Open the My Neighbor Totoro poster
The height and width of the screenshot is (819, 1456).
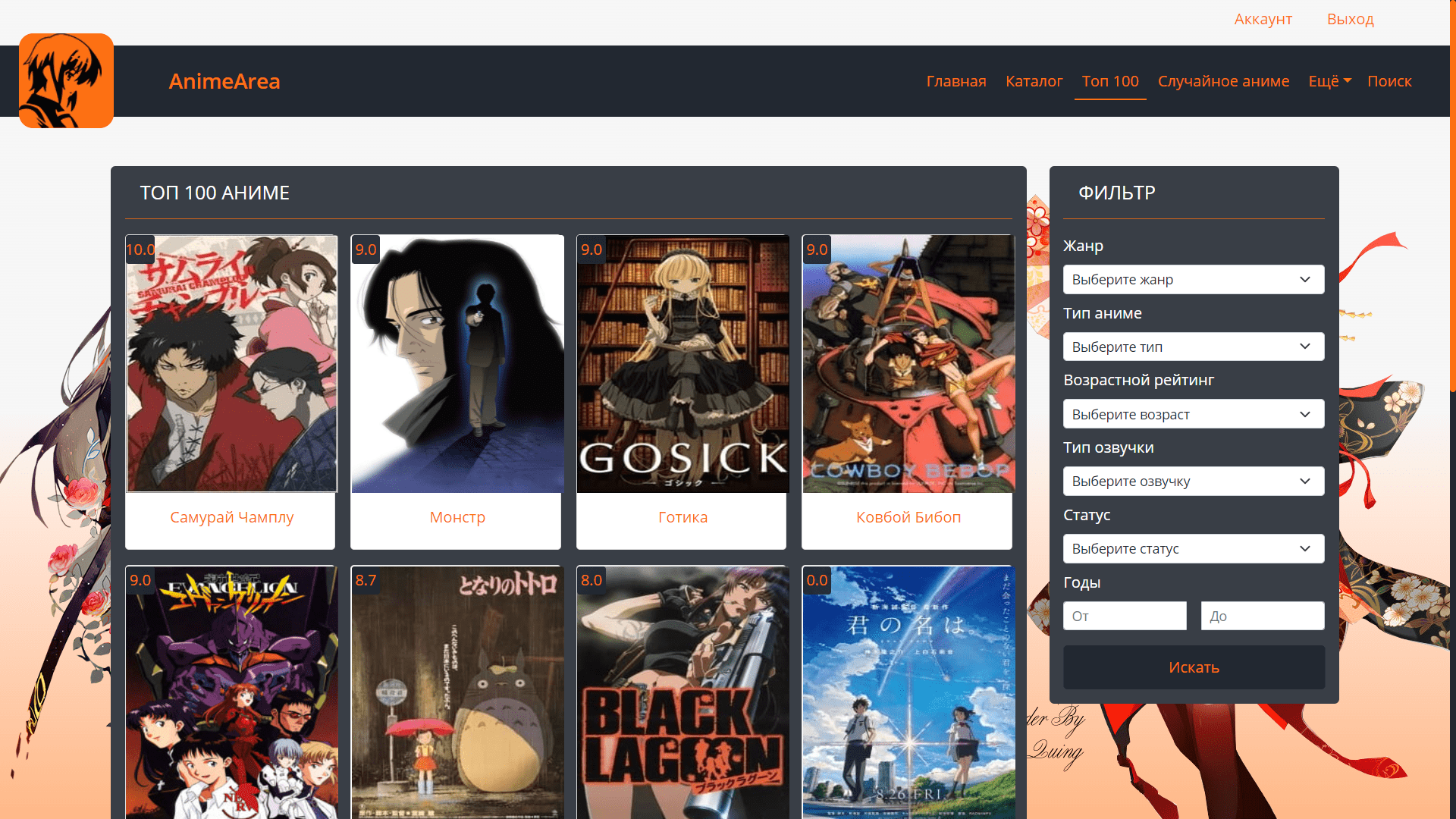coord(457,692)
